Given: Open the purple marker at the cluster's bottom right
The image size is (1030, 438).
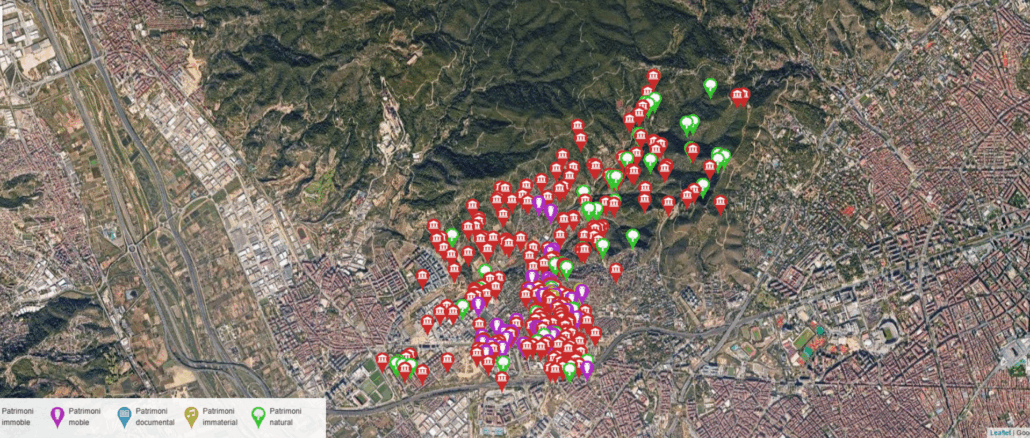Looking at the screenshot, I should click(586, 370).
